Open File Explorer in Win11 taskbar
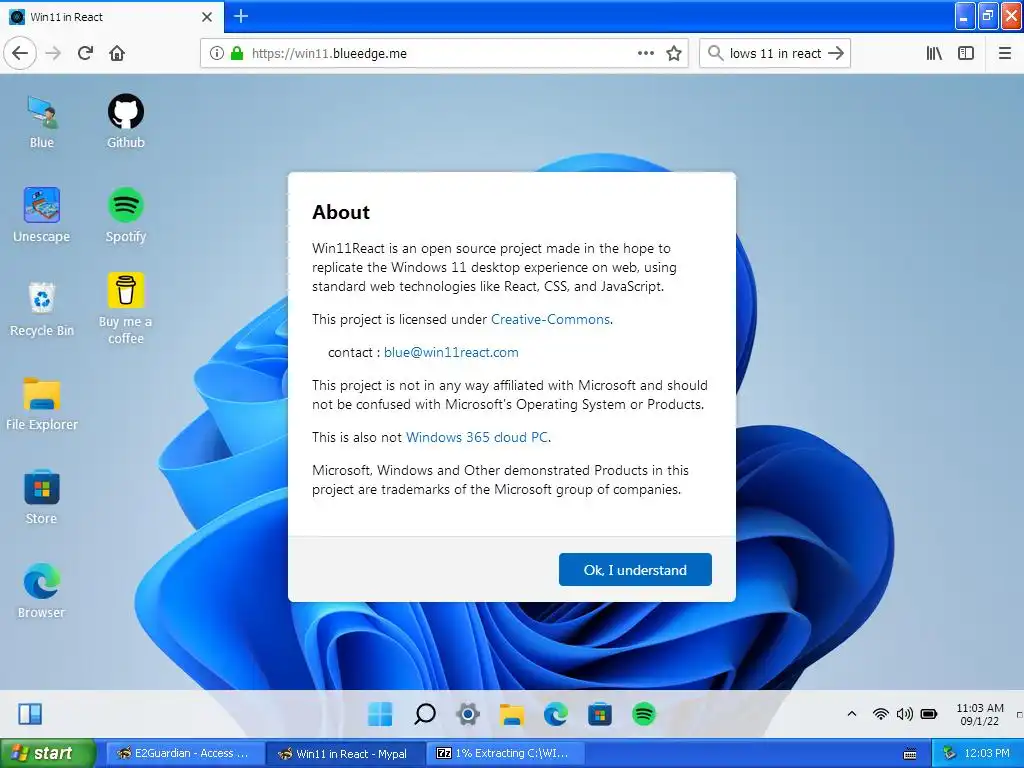This screenshot has width=1024, height=768. pos(512,714)
